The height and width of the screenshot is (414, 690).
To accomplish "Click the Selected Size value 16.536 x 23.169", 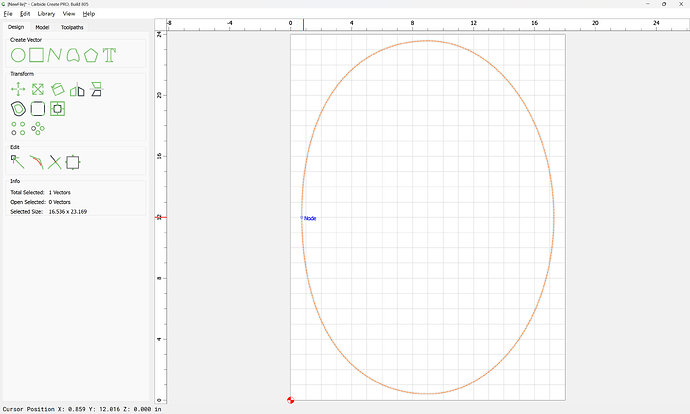I will point(68,212).
